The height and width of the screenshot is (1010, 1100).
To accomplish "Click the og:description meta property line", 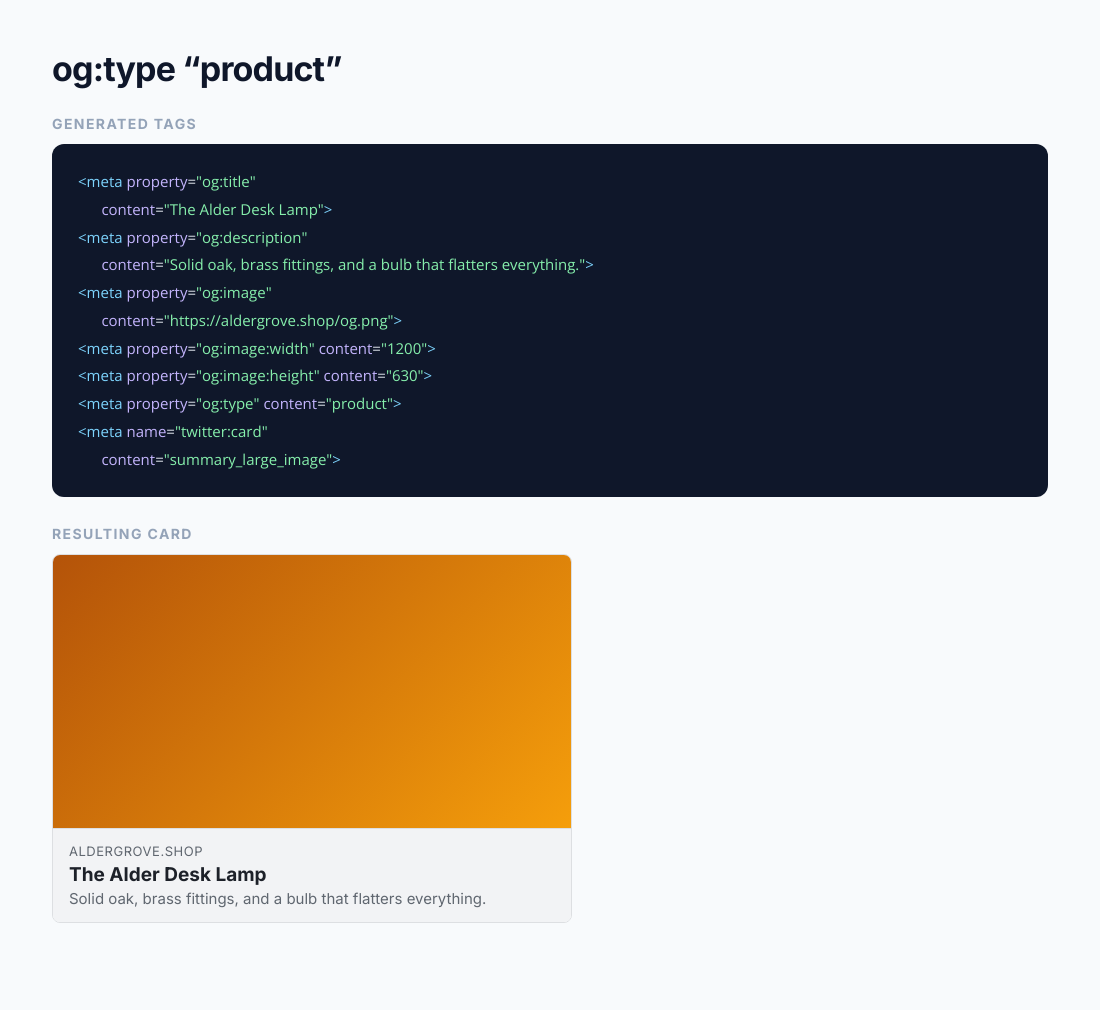I will click(x=193, y=238).
